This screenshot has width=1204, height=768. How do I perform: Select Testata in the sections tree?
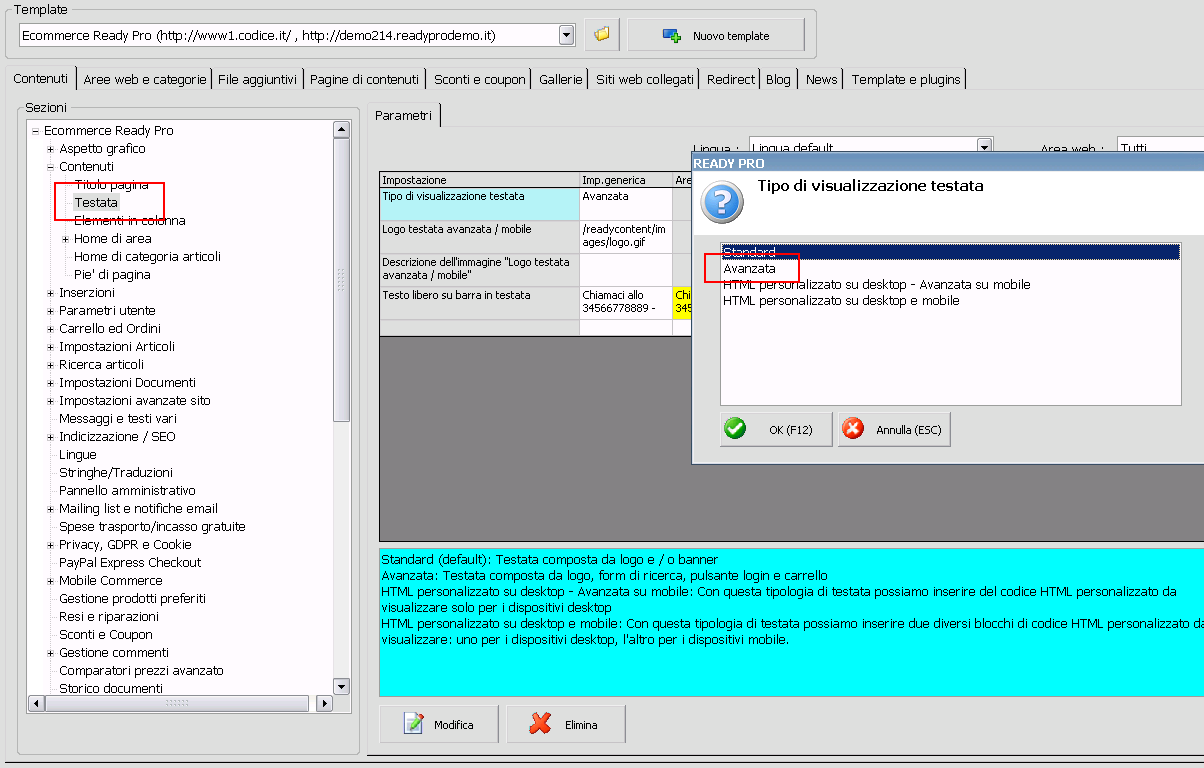[96, 202]
